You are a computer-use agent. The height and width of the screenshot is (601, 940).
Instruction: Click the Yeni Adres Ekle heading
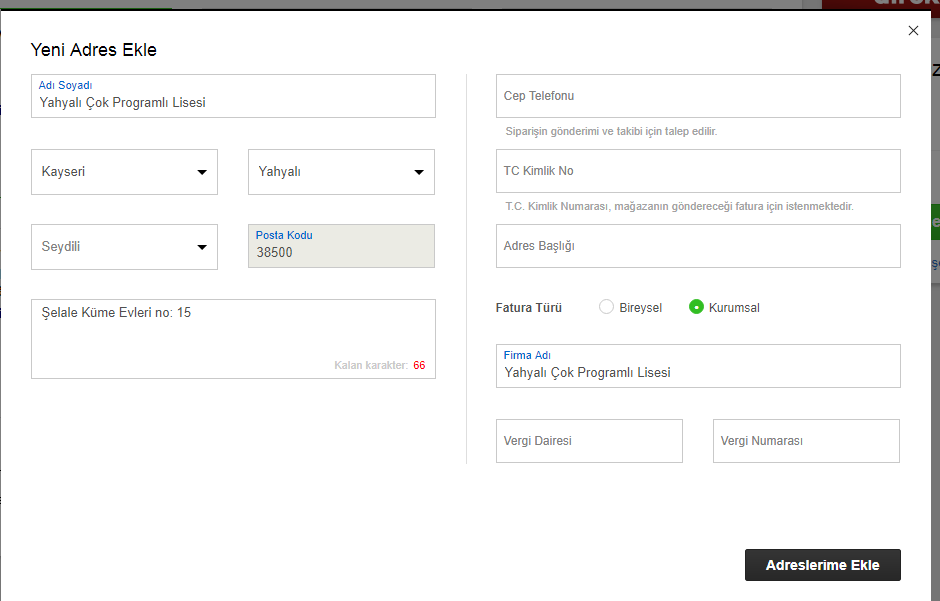coord(94,50)
